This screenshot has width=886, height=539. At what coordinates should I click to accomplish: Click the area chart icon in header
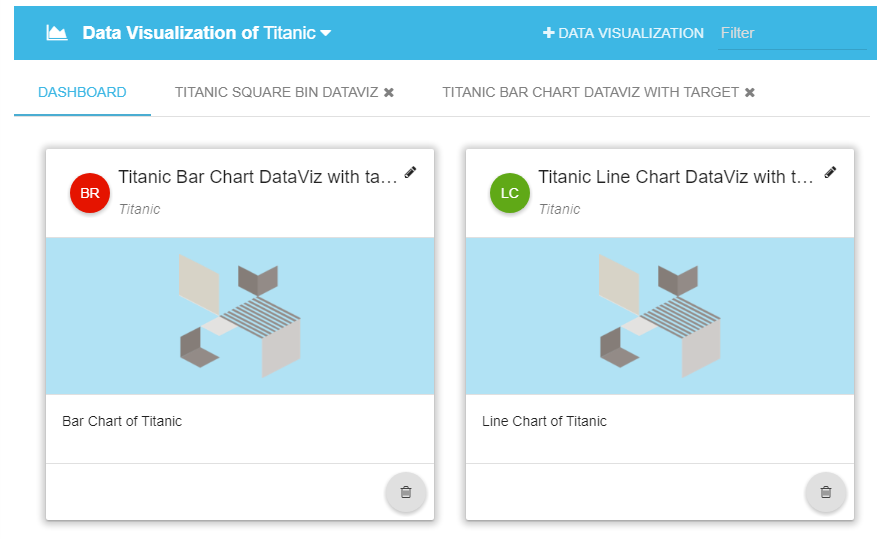57,33
